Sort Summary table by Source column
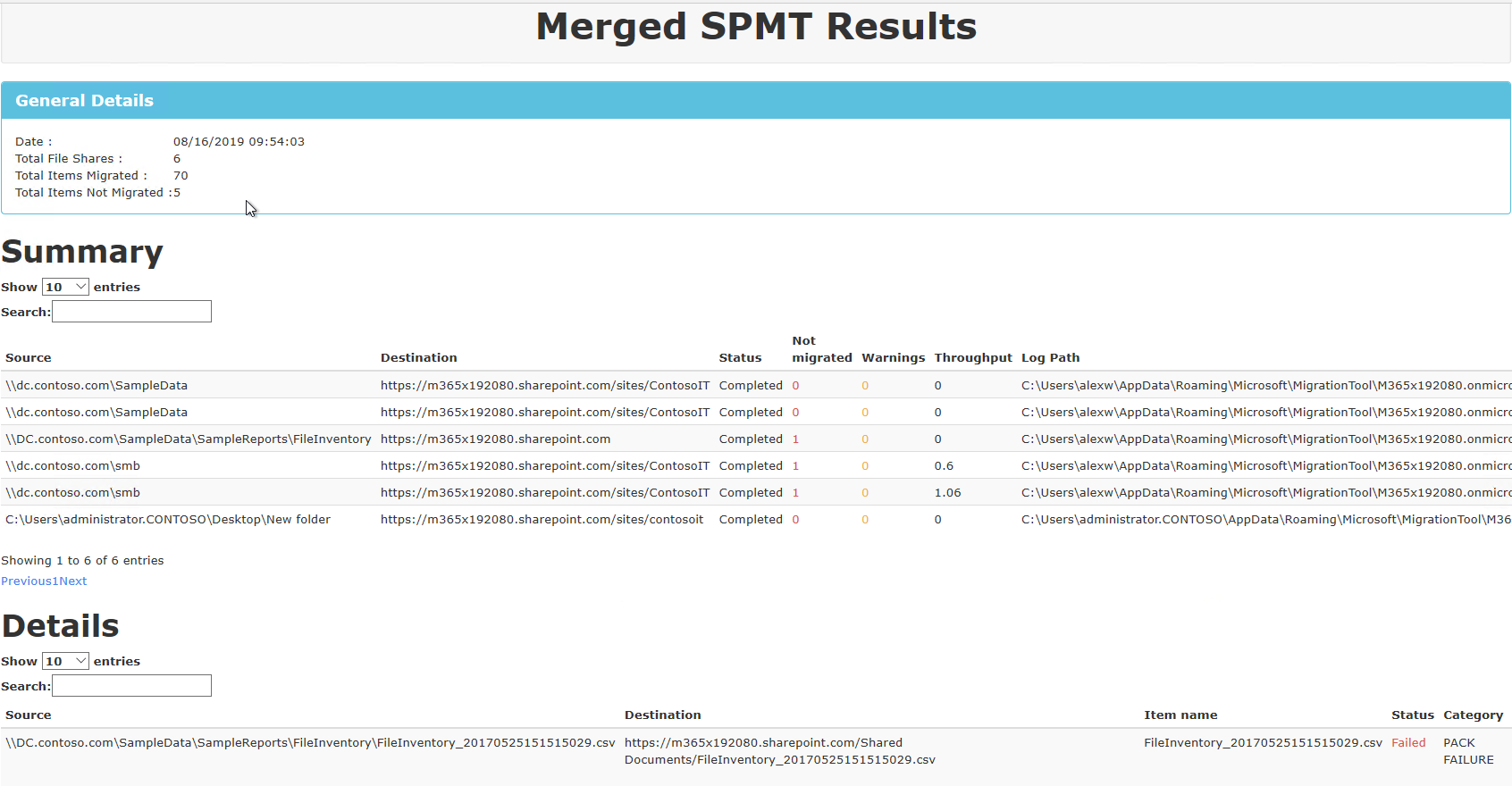 tap(29, 358)
